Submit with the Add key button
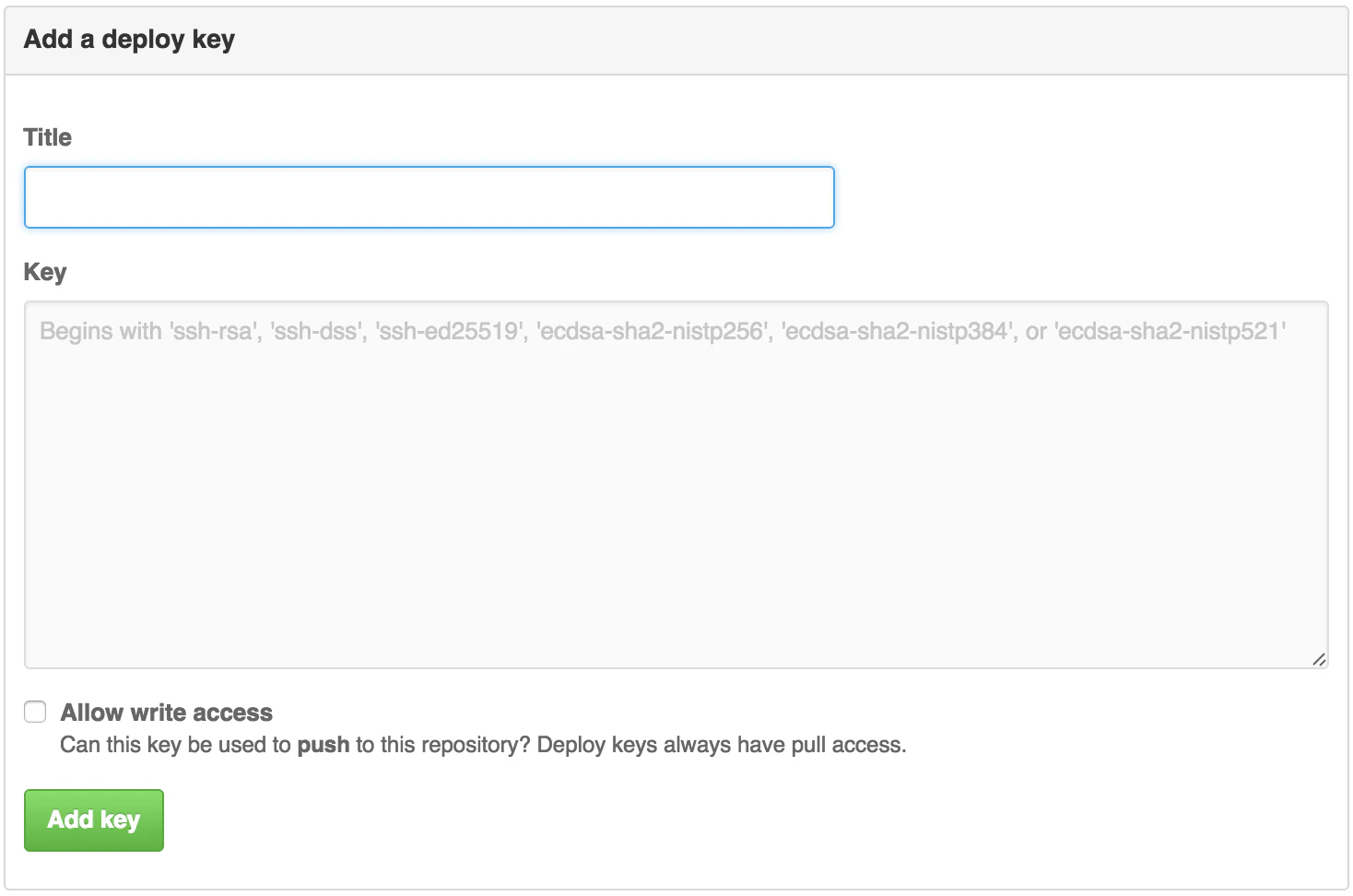 pyautogui.click(x=94, y=820)
